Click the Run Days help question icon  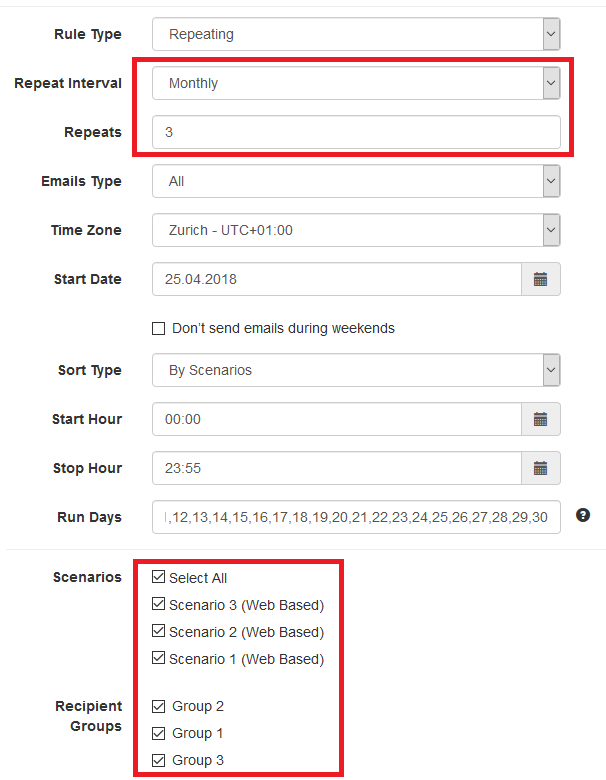pos(583,515)
